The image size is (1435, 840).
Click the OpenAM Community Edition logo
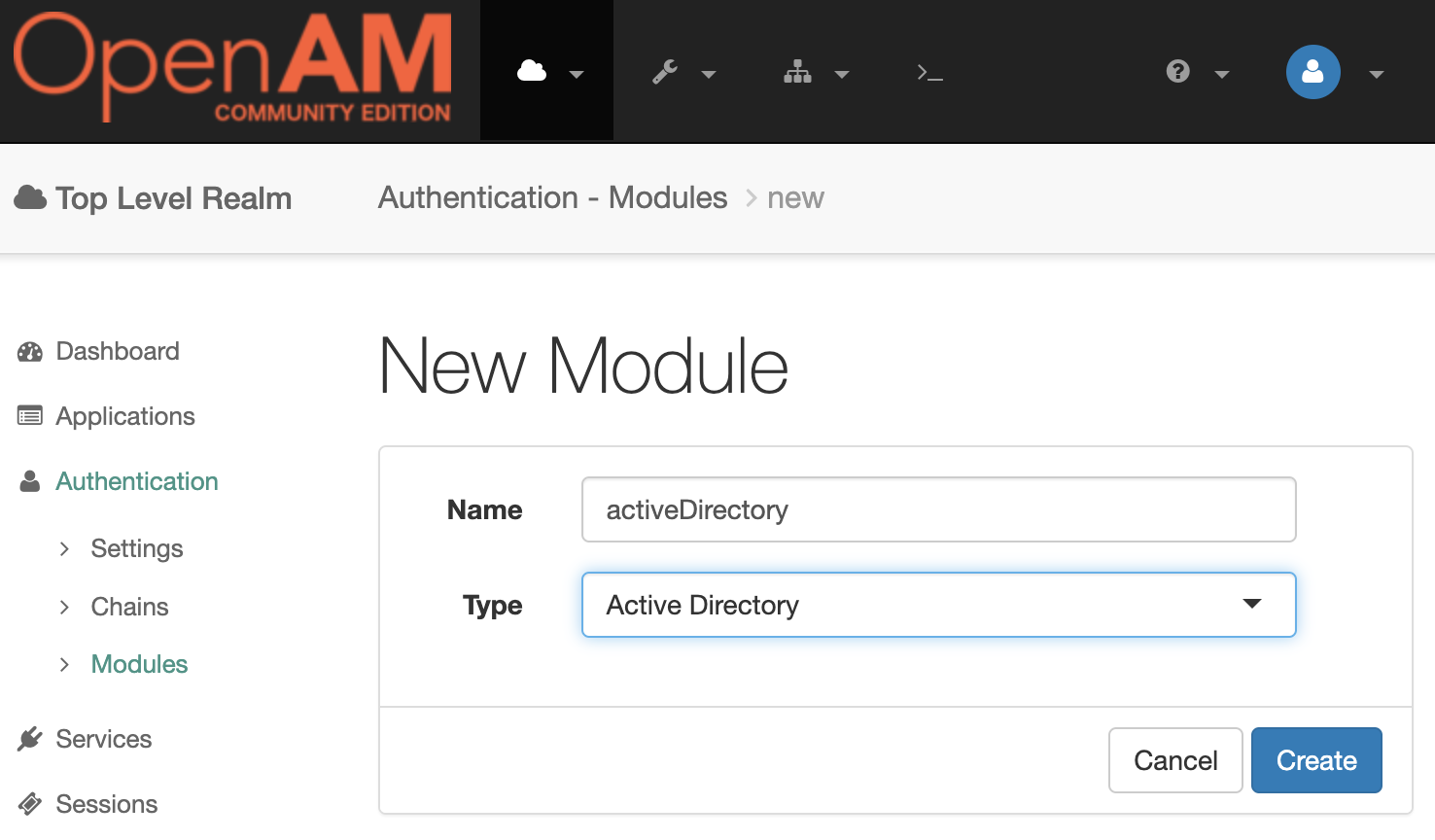tap(232, 68)
